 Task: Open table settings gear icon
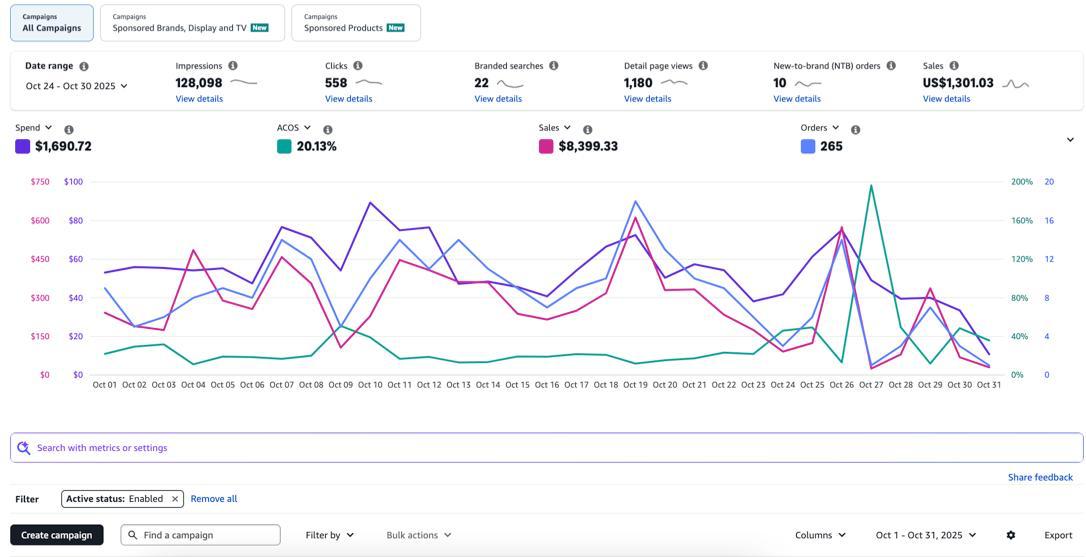pos(1011,535)
